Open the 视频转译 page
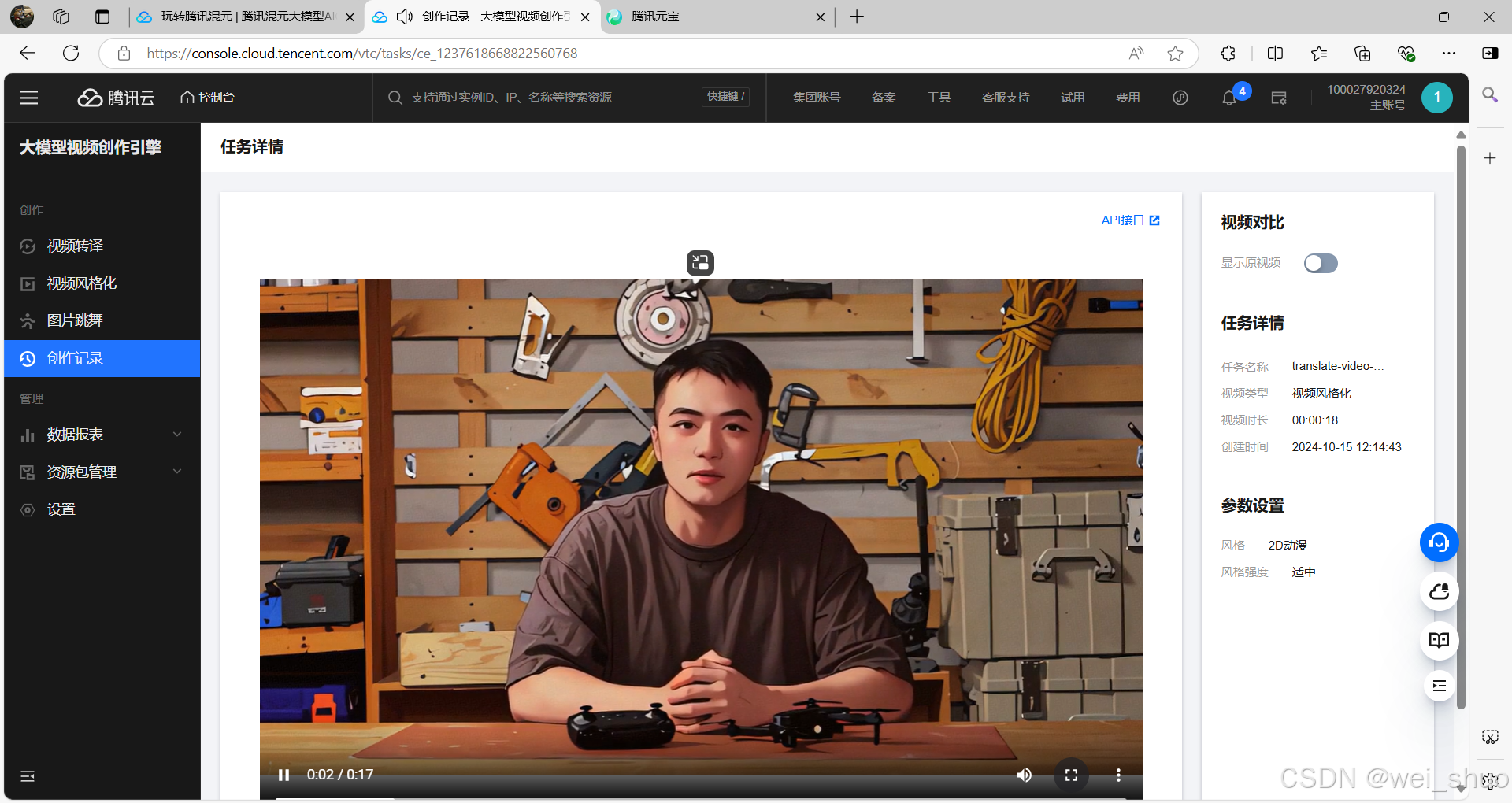 coord(75,246)
